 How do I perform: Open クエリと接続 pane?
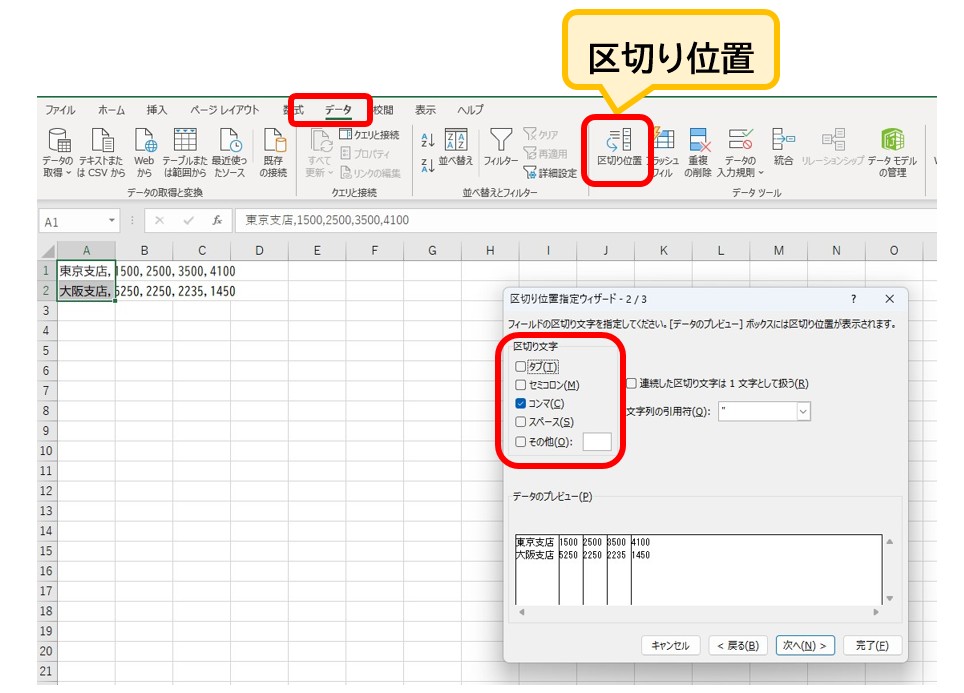[x=369, y=135]
